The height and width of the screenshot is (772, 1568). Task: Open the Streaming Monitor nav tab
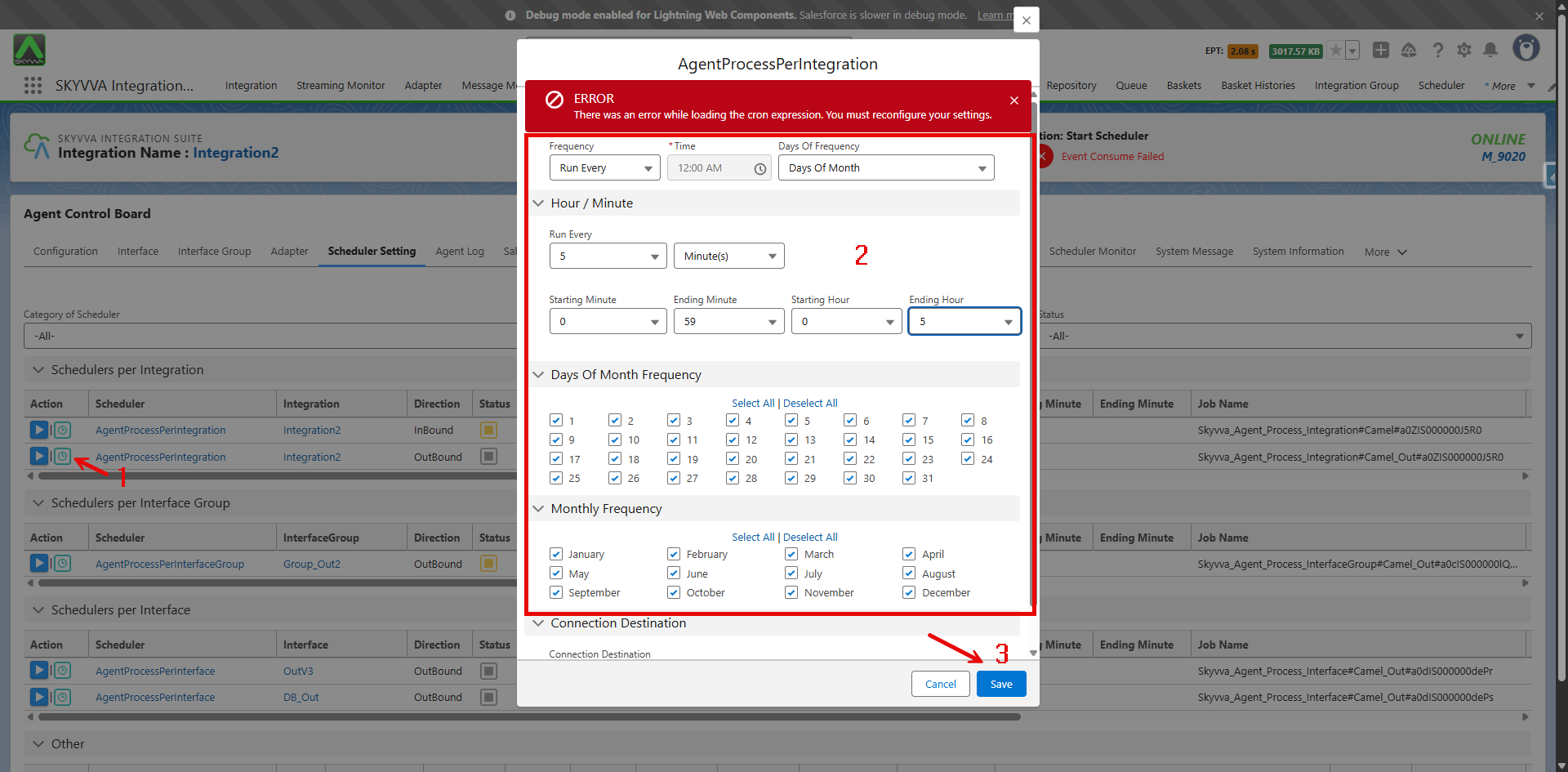pos(341,86)
